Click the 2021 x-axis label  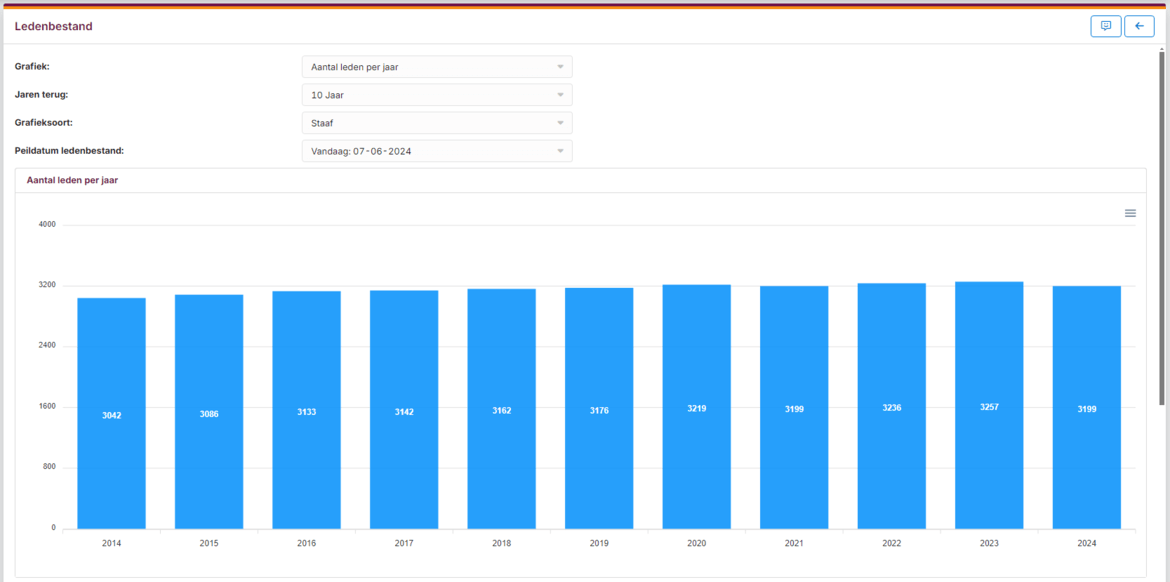point(794,544)
